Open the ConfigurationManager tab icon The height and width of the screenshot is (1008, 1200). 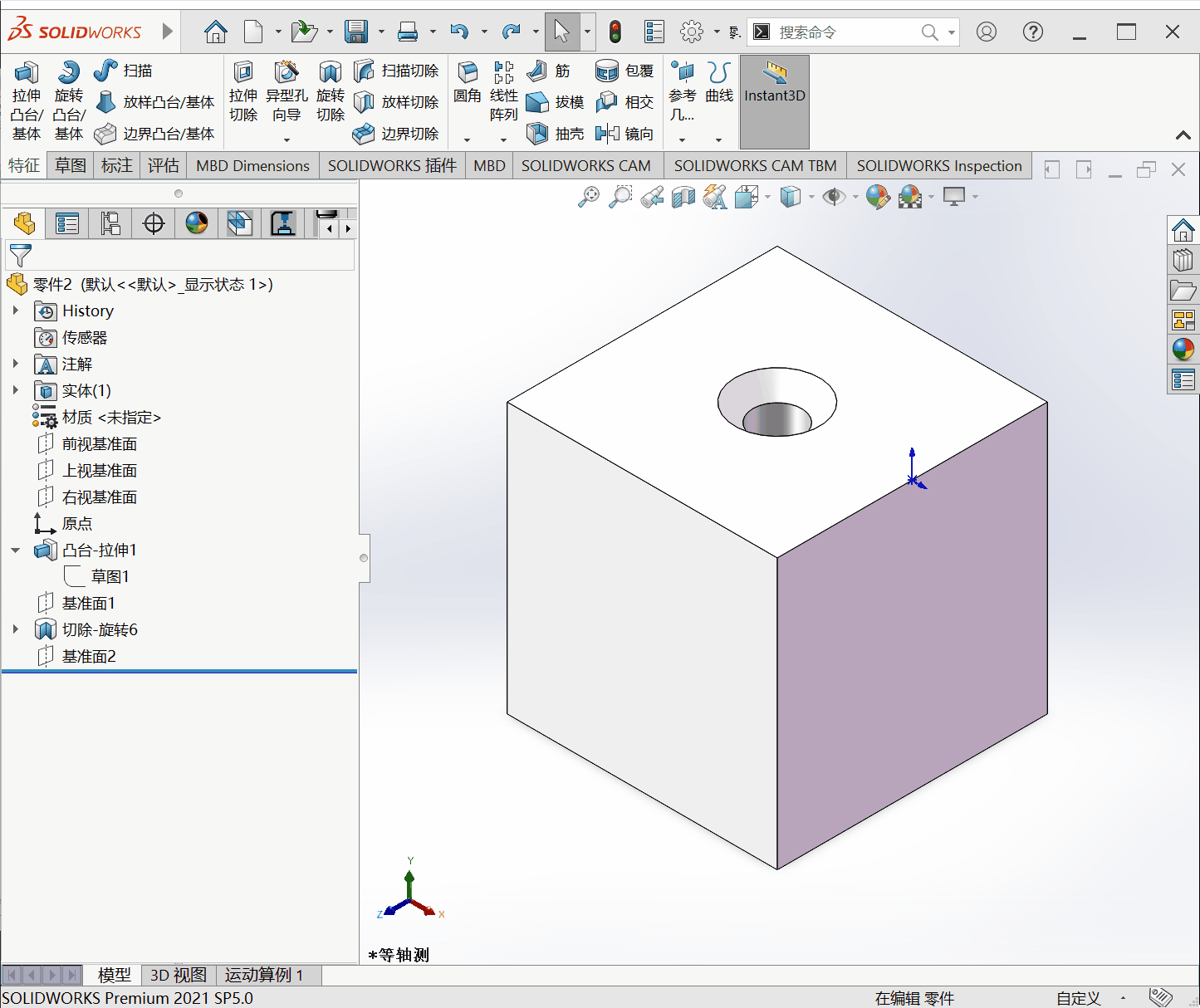point(110,223)
